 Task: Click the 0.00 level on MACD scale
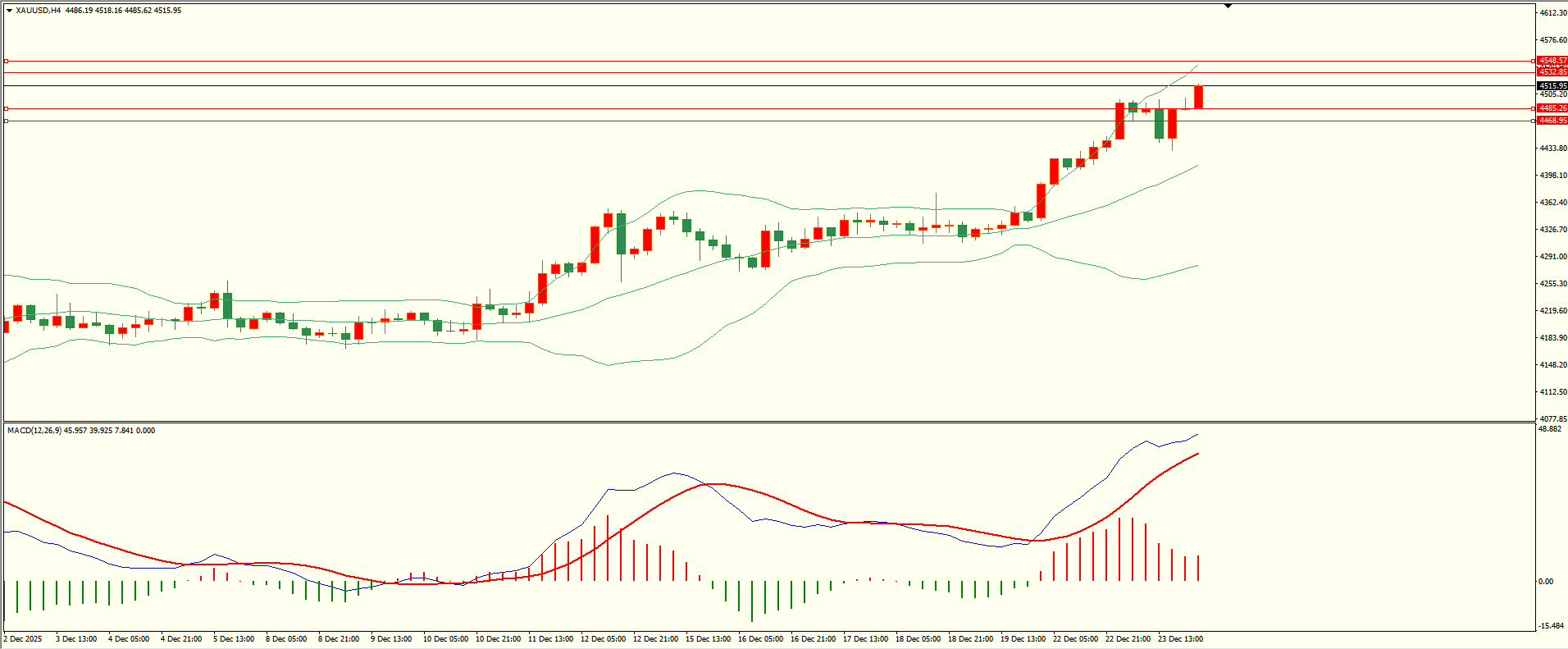pos(1545,582)
